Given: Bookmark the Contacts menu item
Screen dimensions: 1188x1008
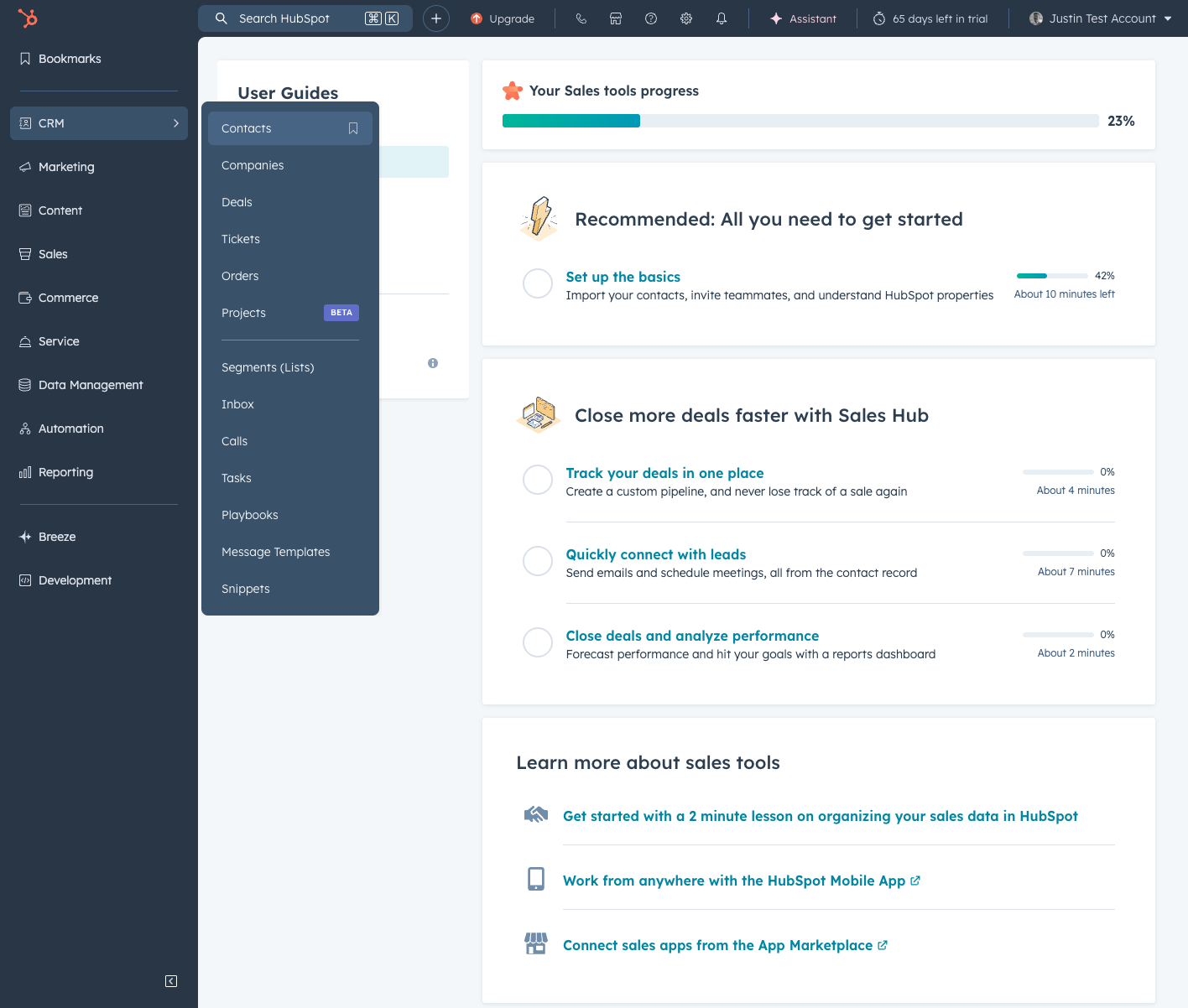Looking at the screenshot, I should (353, 128).
